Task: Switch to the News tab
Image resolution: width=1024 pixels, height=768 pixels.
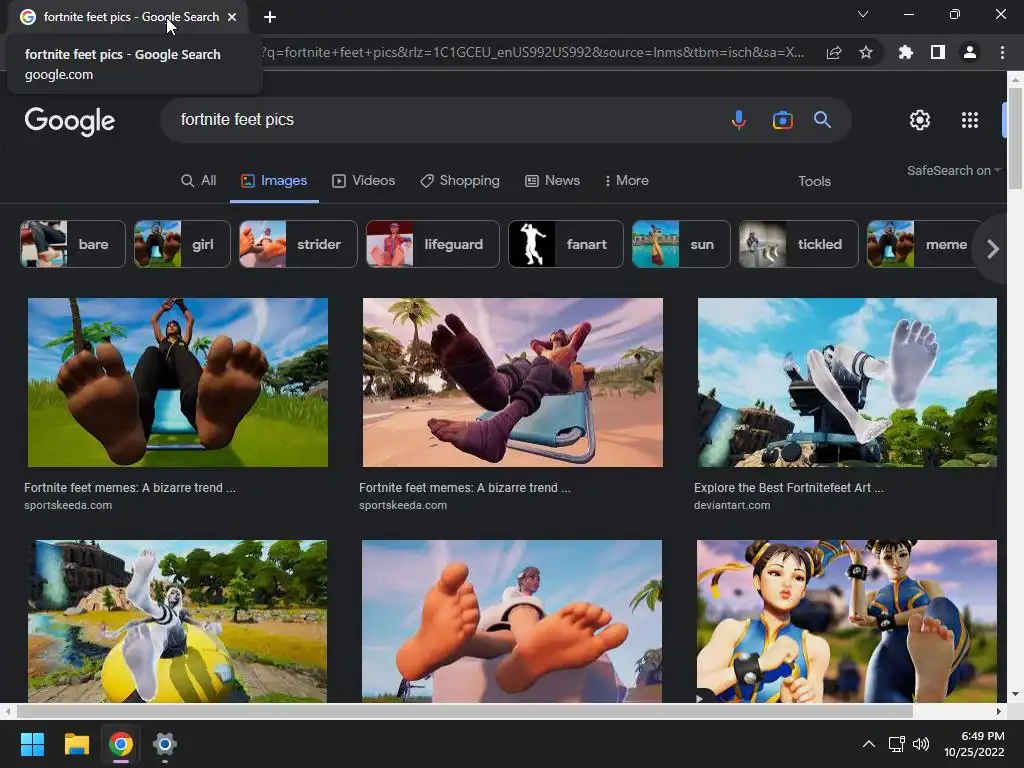Action: [x=552, y=181]
